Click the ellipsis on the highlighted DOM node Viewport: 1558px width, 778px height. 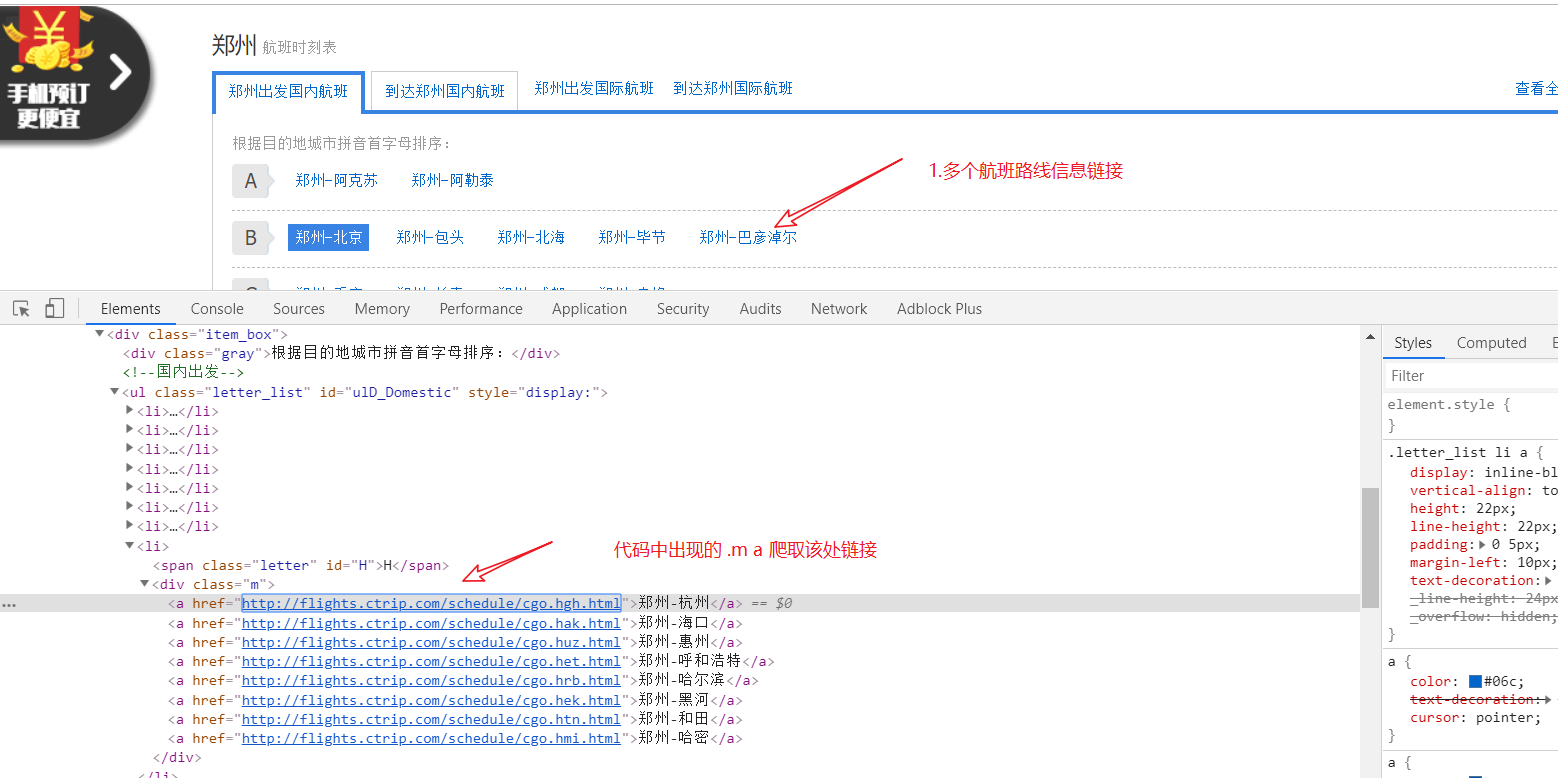pyautogui.click(x=9, y=602)
